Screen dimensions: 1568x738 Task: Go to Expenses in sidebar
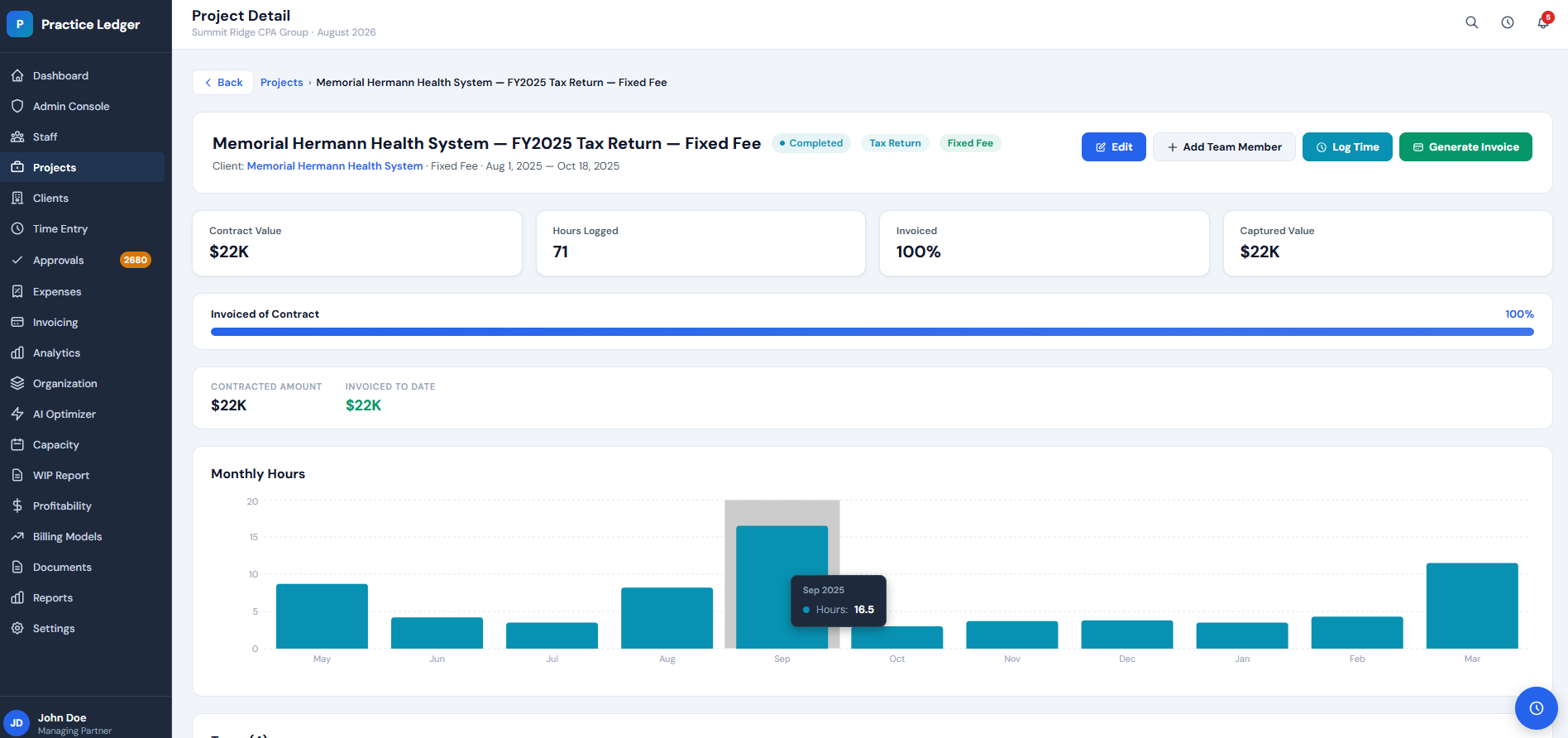83,291
